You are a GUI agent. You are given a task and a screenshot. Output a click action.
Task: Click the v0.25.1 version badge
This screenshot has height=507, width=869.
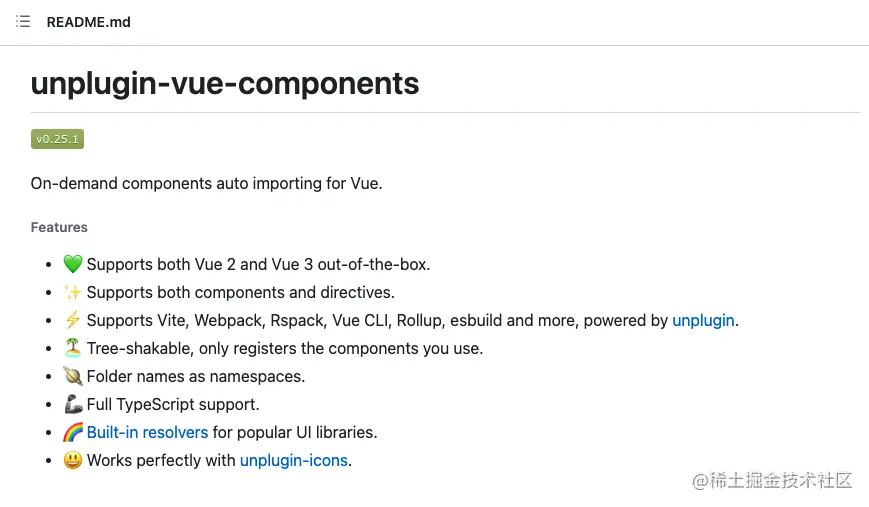pos(57,139)
